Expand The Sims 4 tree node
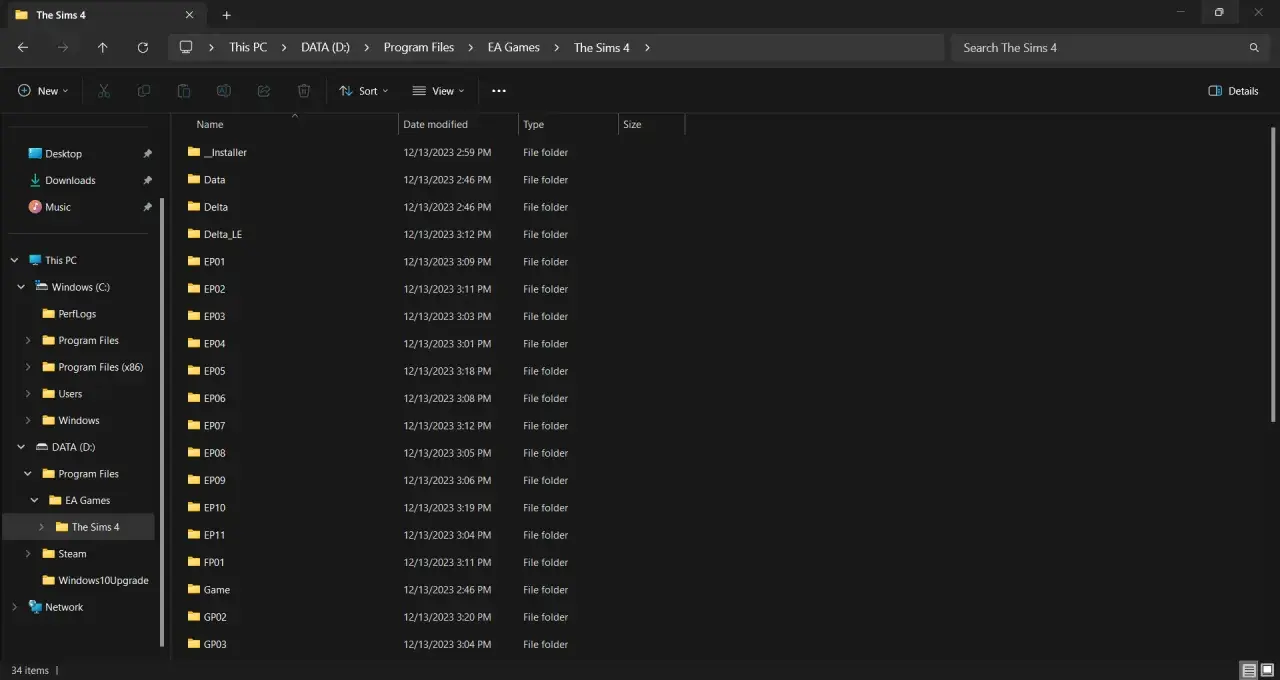 [41, 527]
